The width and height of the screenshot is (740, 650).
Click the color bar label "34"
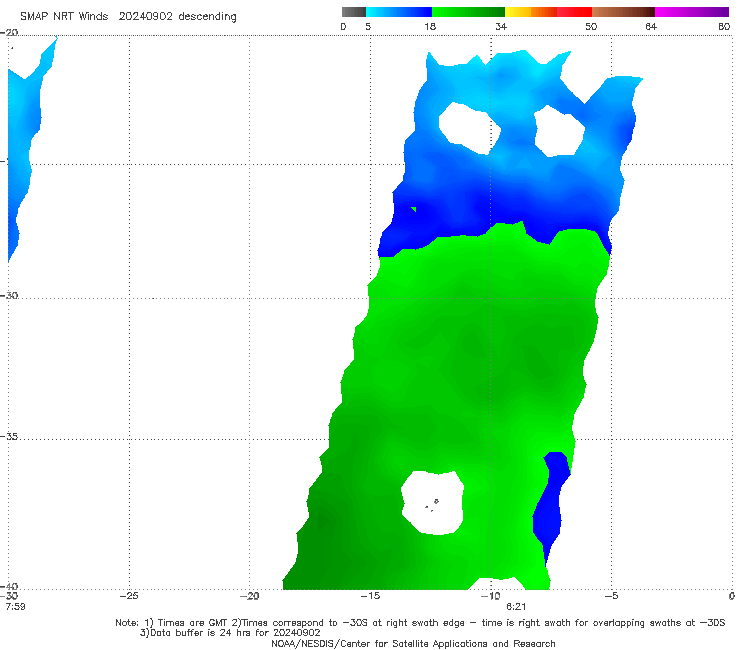pyautogui.click(x=501, y=27)
